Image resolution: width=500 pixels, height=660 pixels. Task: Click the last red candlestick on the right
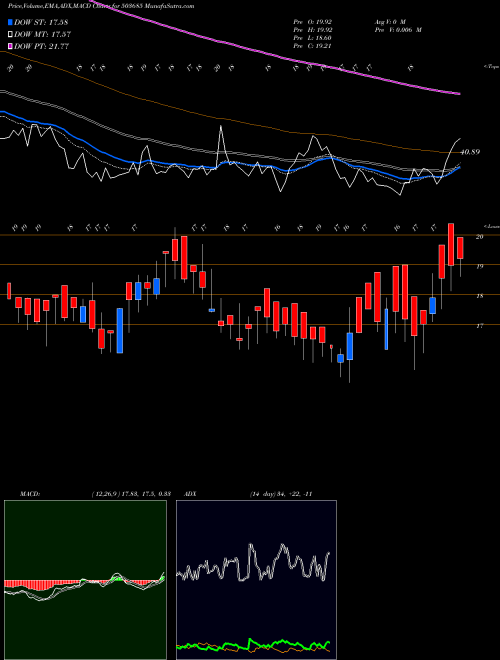pos(460,248)
